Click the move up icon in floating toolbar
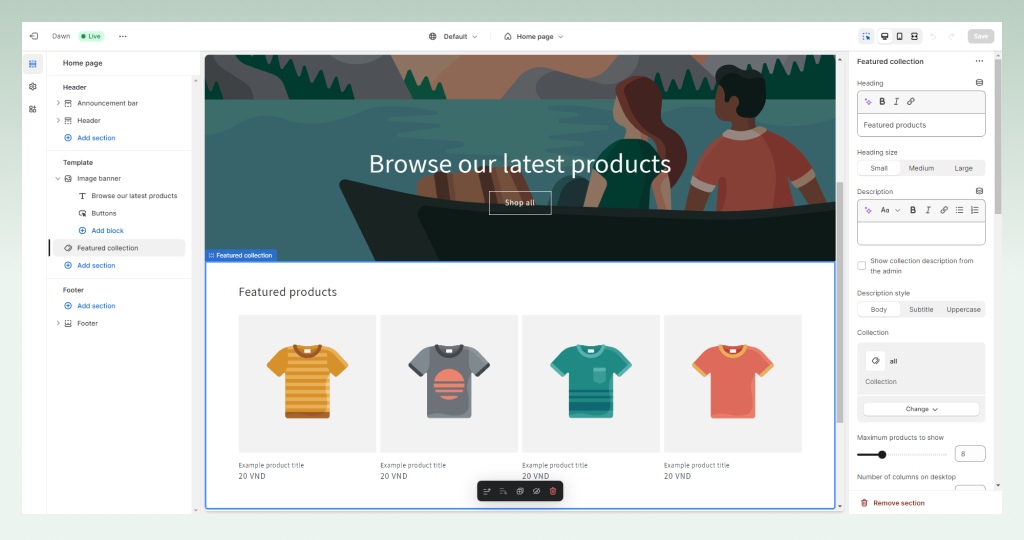The image size is (1024, 540). tap(487, 491)
